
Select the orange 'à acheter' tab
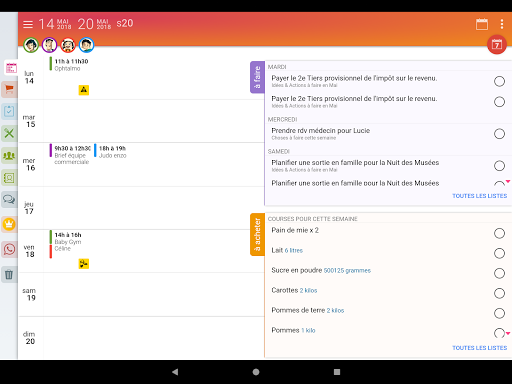[257, 235]
